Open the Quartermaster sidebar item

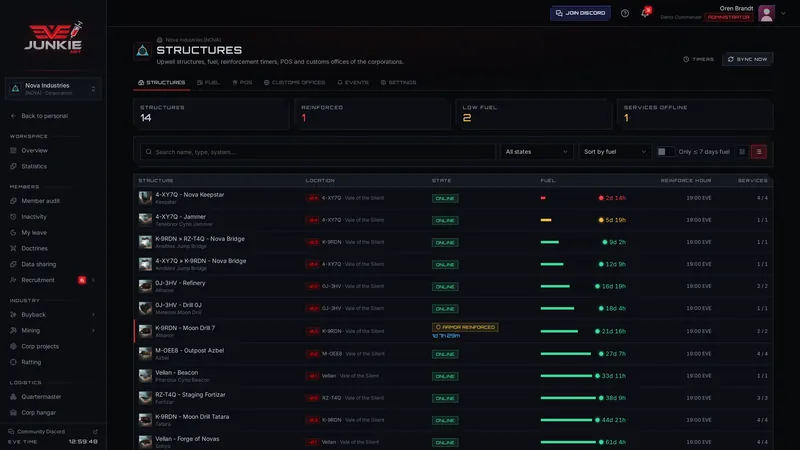point(41,396)
